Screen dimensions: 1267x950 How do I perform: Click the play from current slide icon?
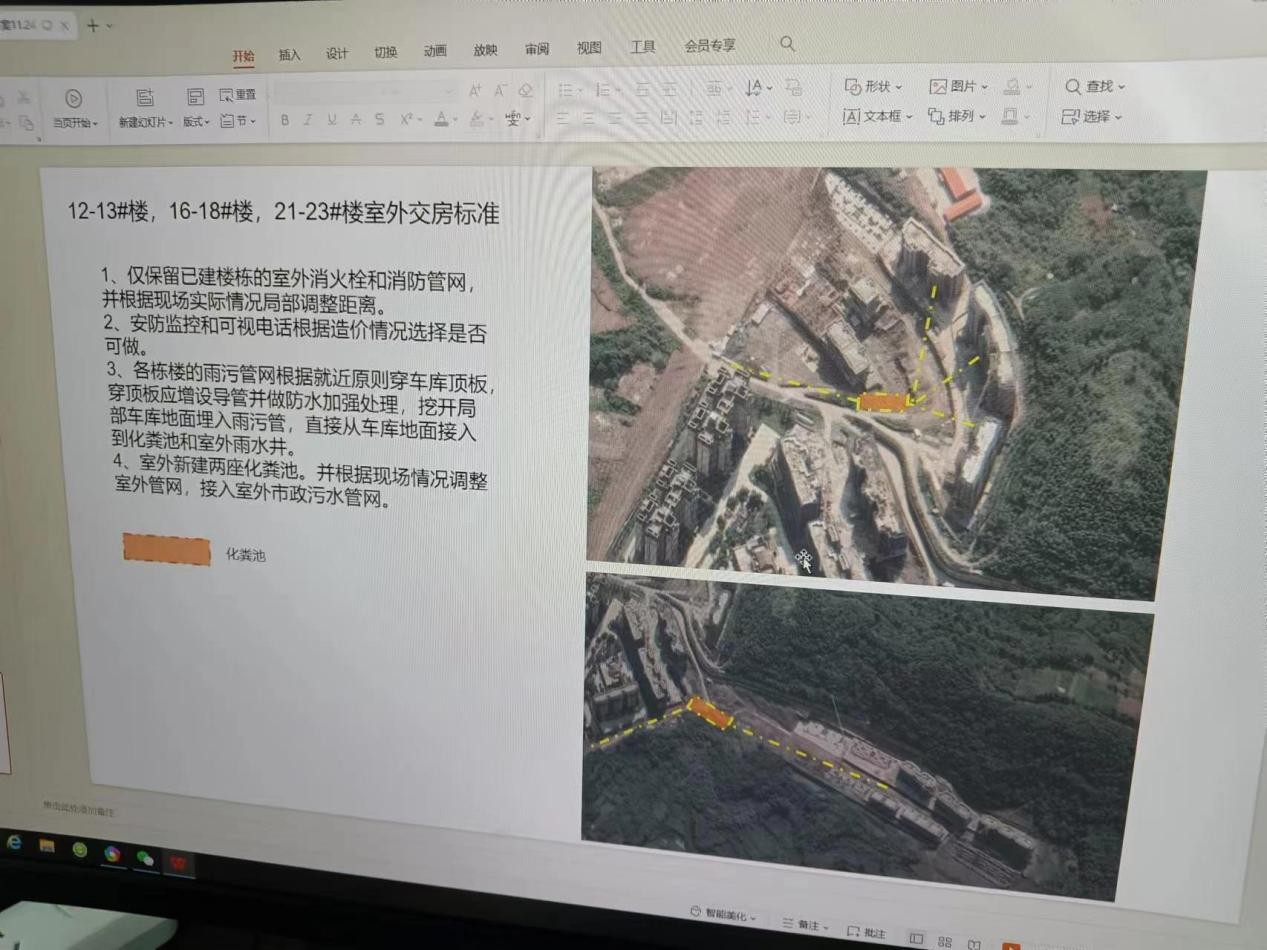(73, 98)
